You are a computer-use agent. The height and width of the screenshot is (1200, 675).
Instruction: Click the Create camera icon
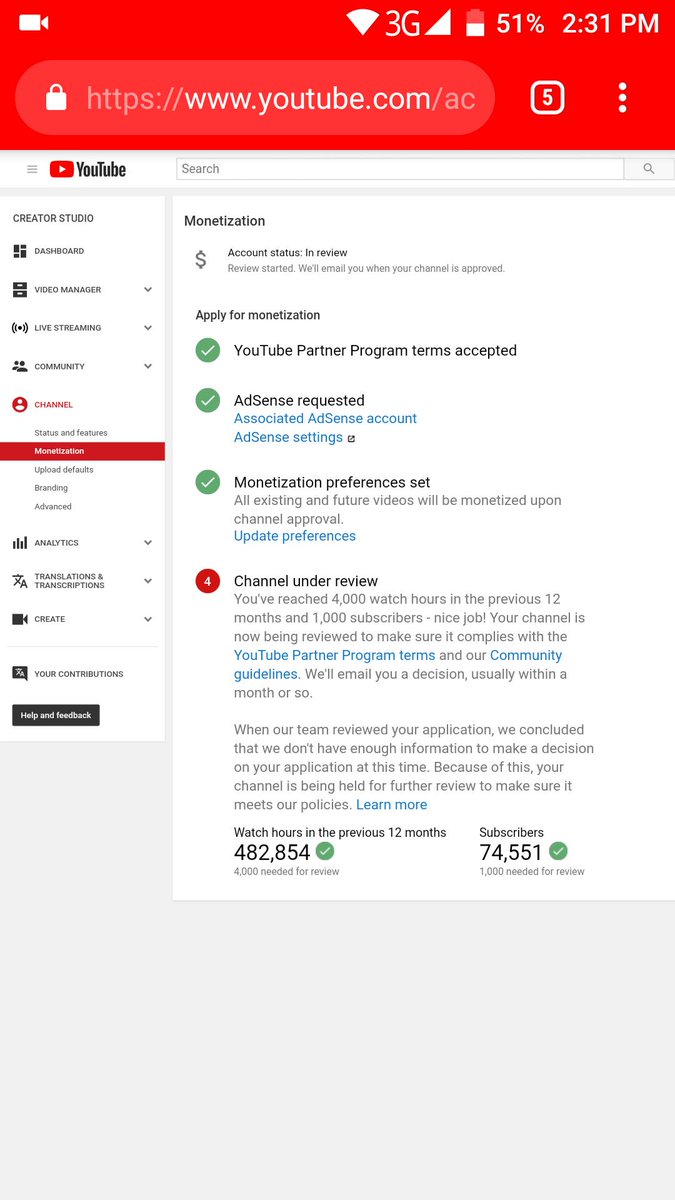(x=20, y=619)
